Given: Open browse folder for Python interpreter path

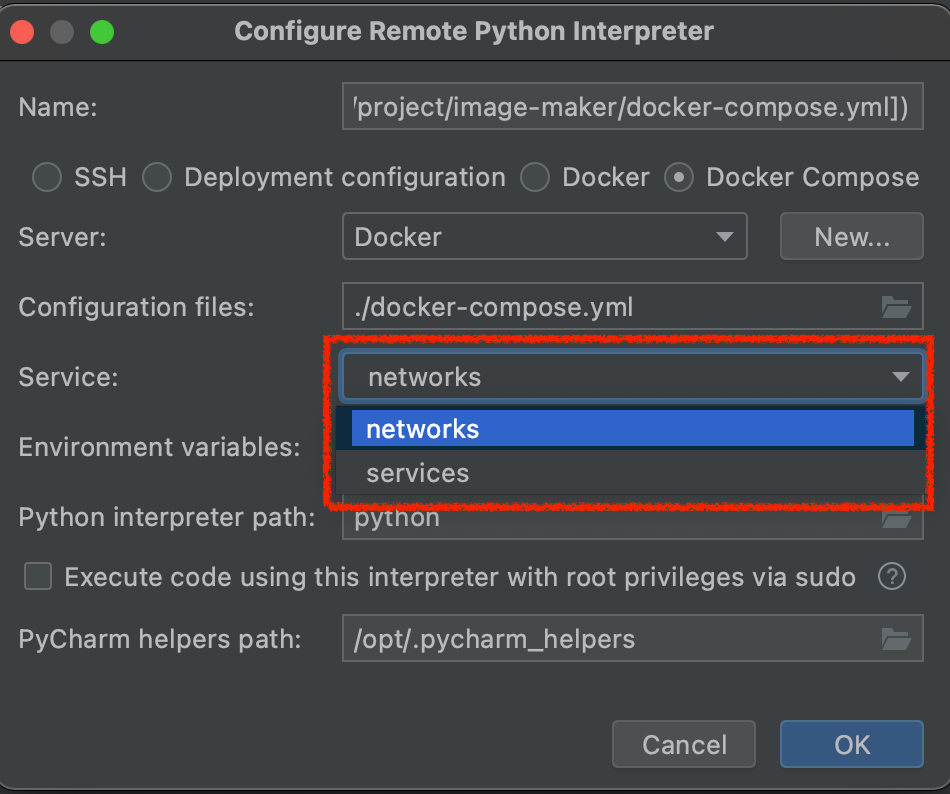Looking at the screenshot, I should point(895,520).
